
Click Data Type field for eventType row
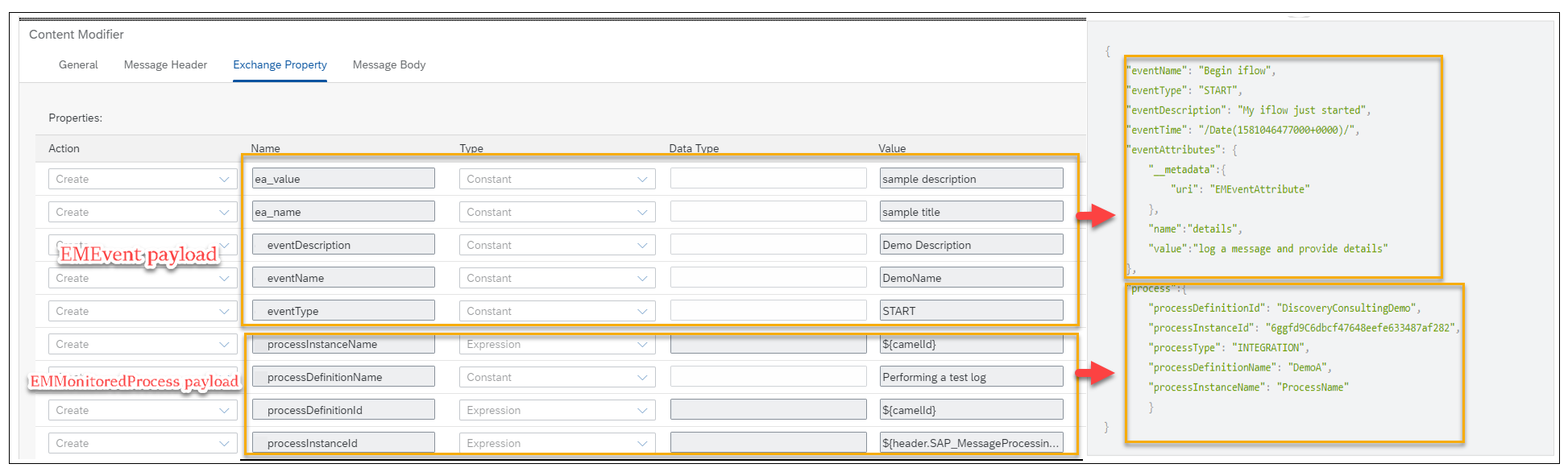click(x=768, y=311)
